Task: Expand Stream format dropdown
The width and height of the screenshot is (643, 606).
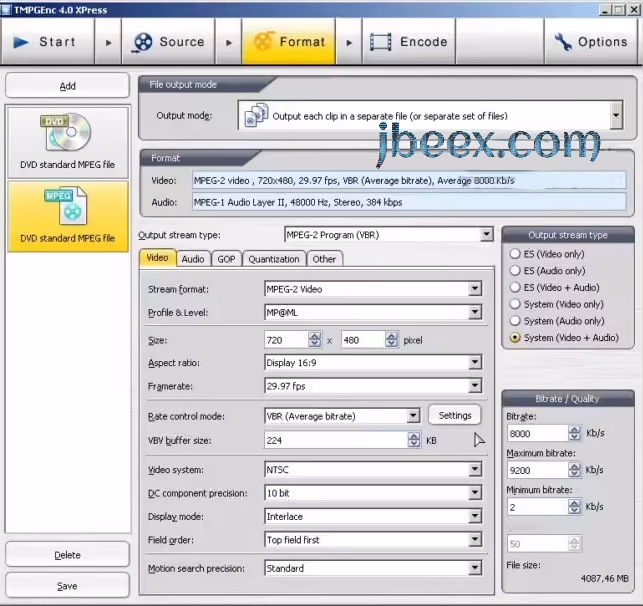Action: [x=475, y=289]
